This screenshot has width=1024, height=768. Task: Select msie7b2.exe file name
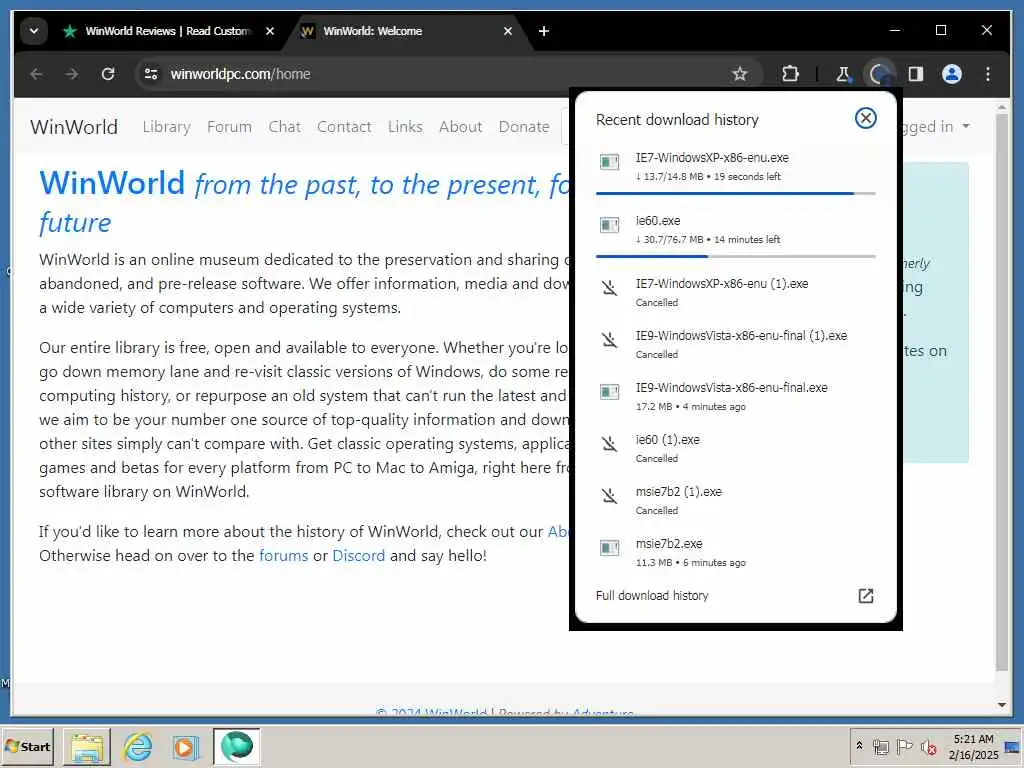[x=669, y=543]
